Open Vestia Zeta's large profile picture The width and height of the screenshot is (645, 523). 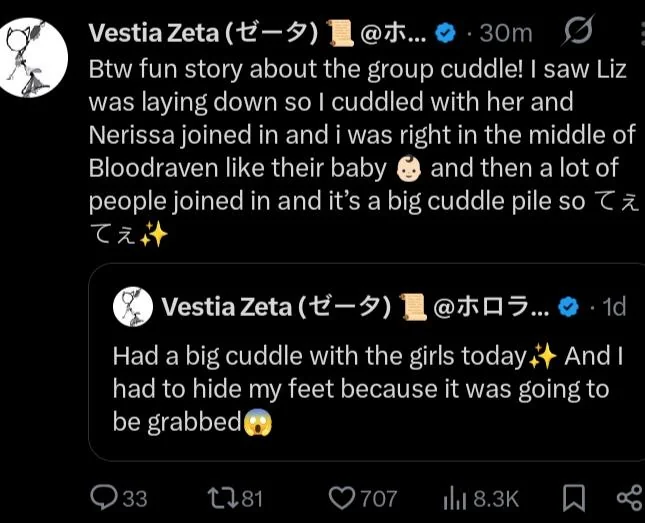[37, 57]
